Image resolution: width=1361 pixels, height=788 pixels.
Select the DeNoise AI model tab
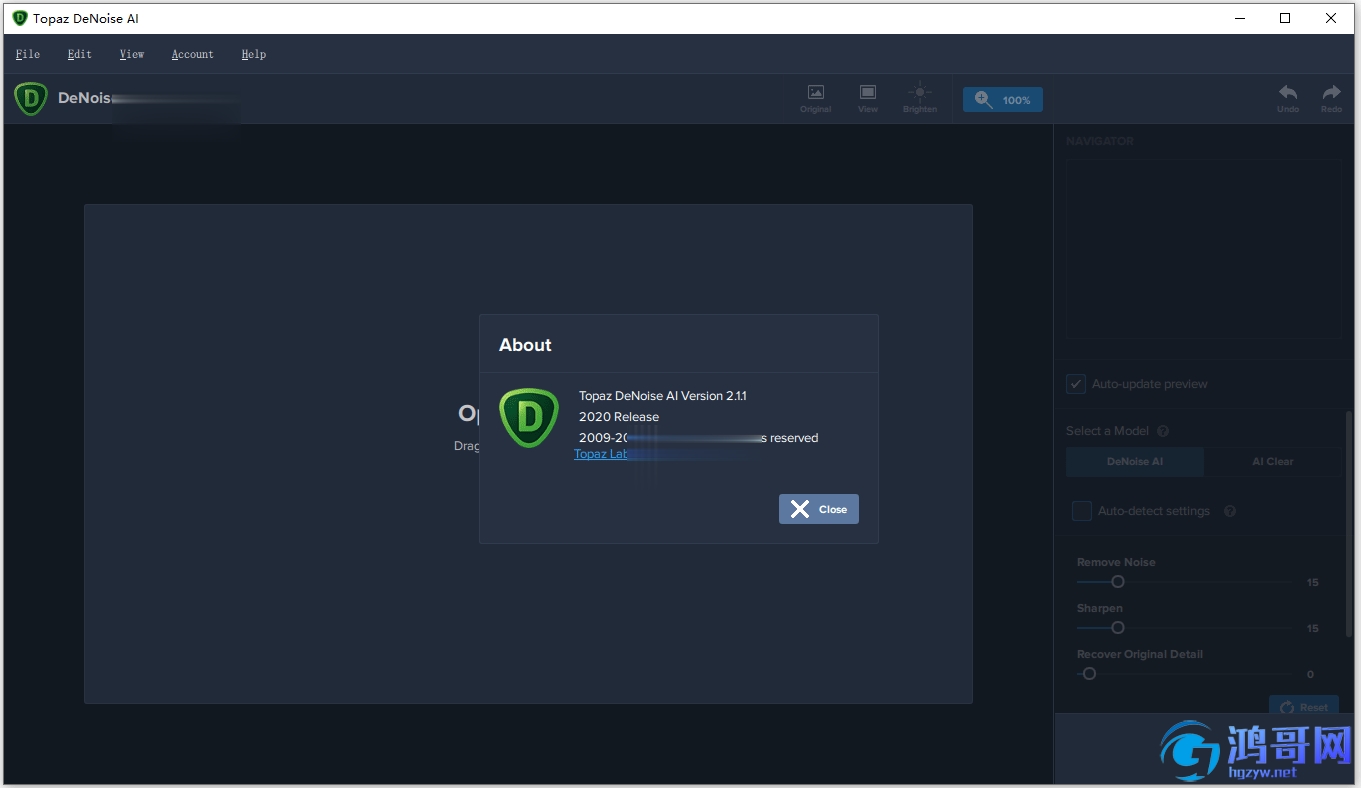pyautogui.click(x=1135, y=462)
